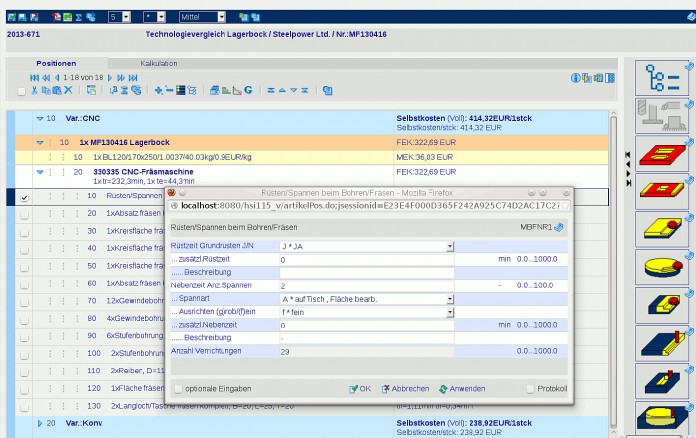696x438 pixels.
Task: Toggle the optionale Eingaben checkbox
Action: 178,389
